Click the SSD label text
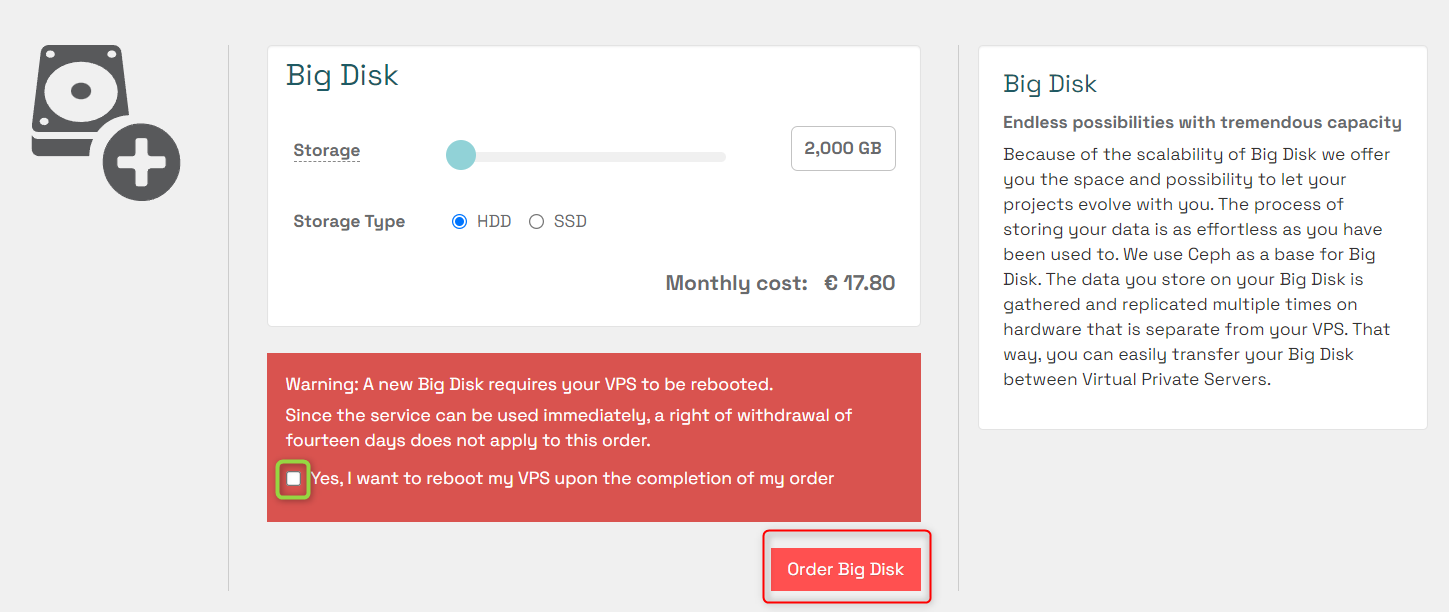Image resolution: width=1449 pixels, height=612 pixels. (570, 222)
